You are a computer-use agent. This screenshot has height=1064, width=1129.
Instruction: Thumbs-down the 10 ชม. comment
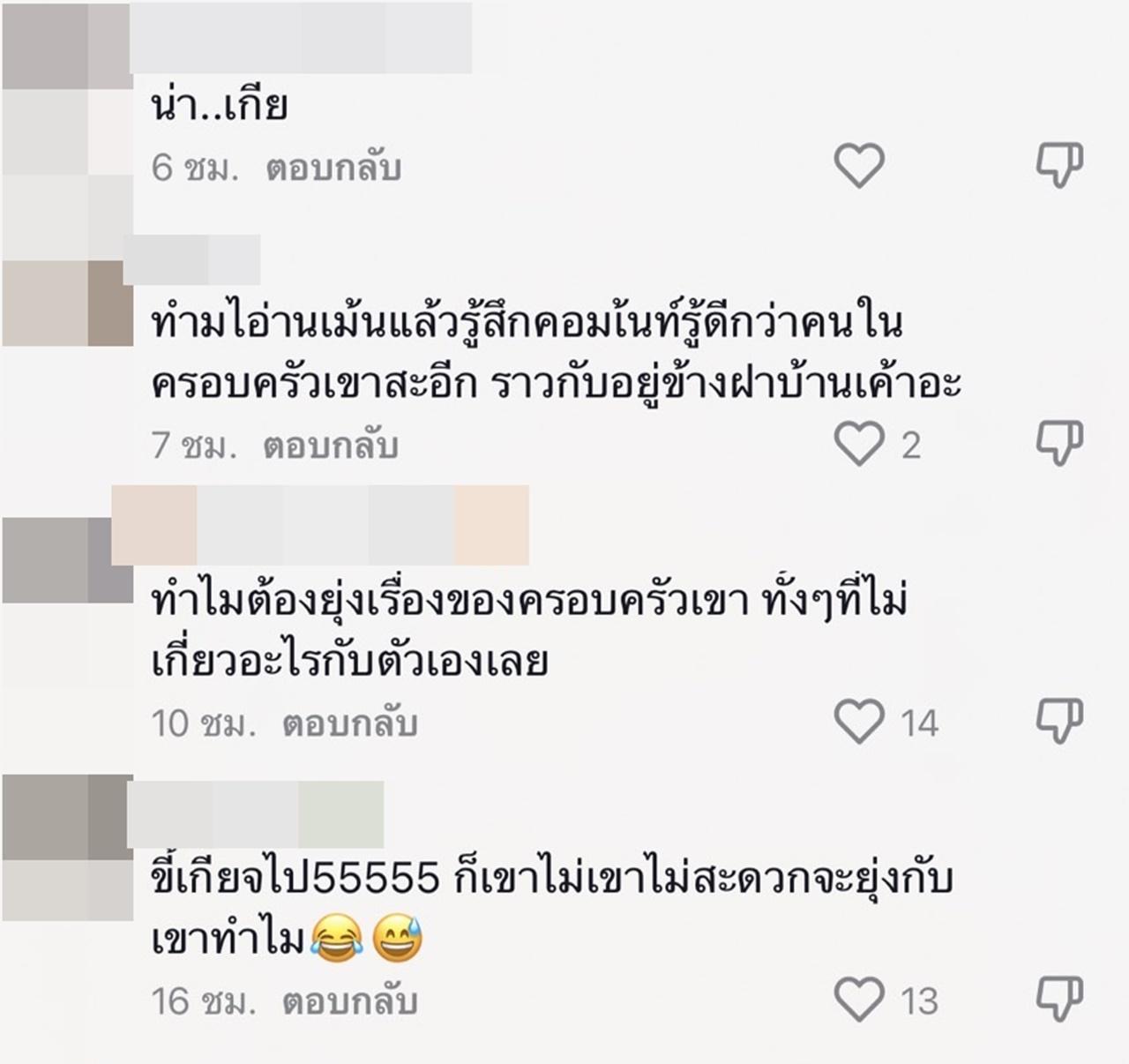click(x=1058, y=722)
